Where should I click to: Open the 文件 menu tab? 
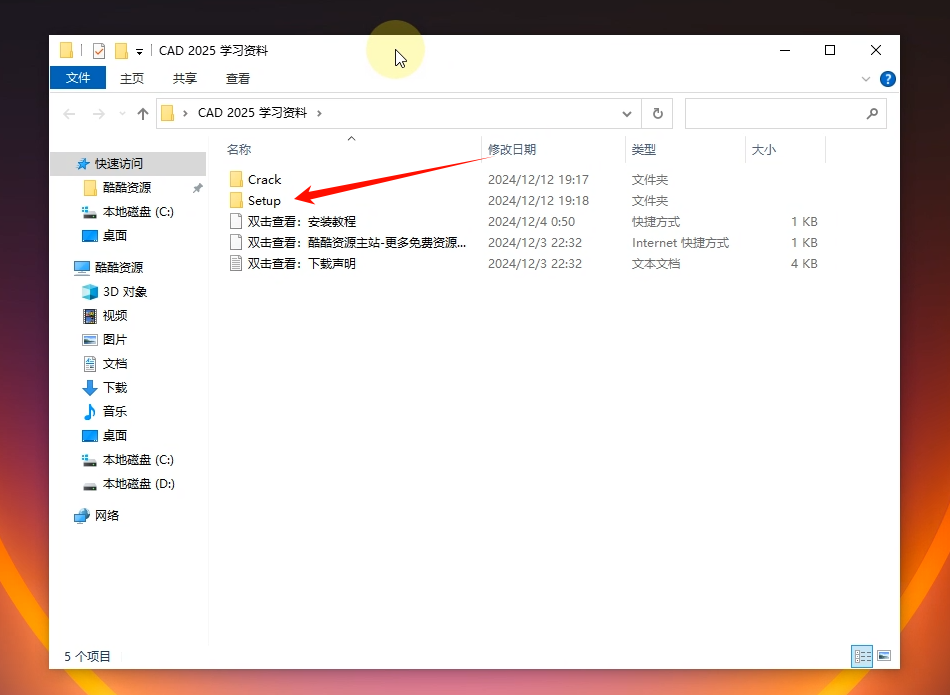click(x=77, y=78)
